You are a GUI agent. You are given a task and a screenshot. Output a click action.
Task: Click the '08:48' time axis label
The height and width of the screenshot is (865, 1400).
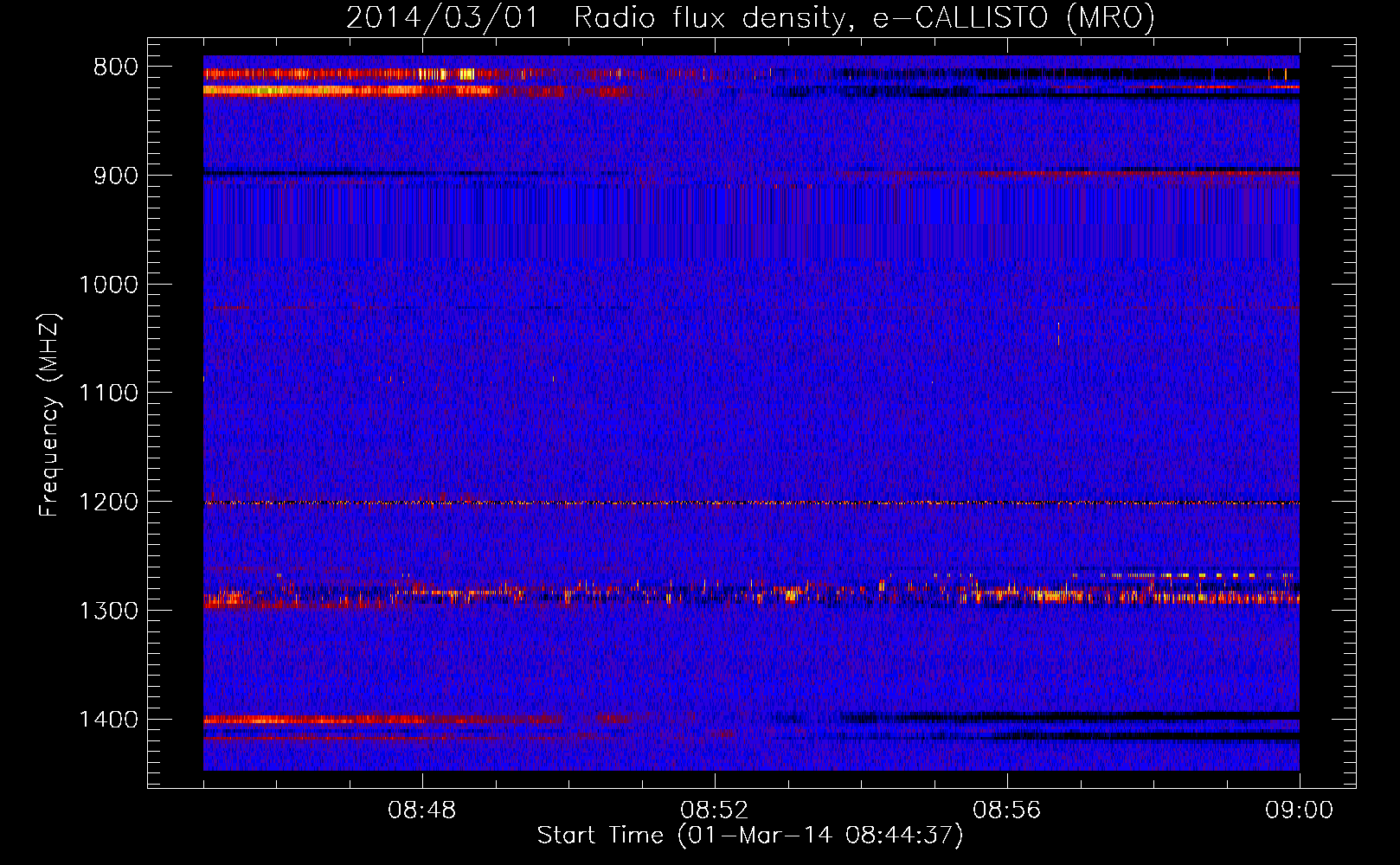(x=422, y=811)
